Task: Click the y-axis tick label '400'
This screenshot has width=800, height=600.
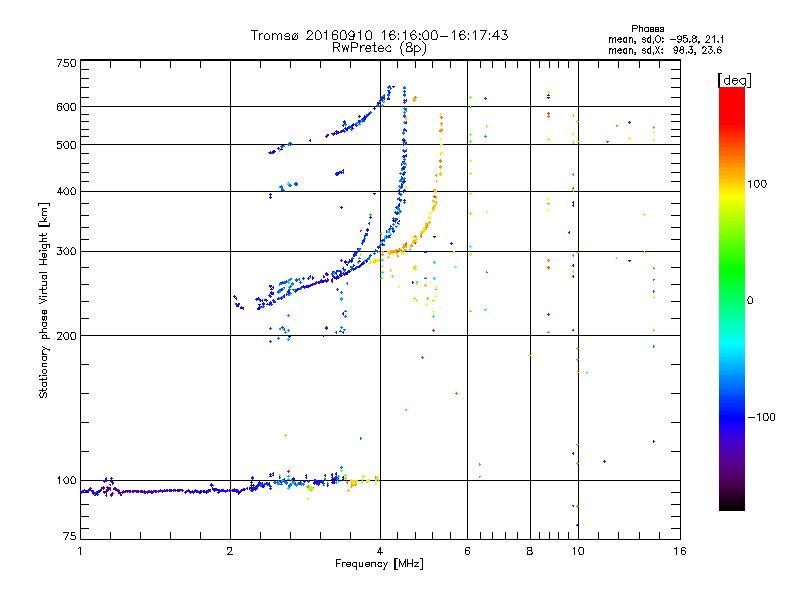Action: [x=66, y=191]
